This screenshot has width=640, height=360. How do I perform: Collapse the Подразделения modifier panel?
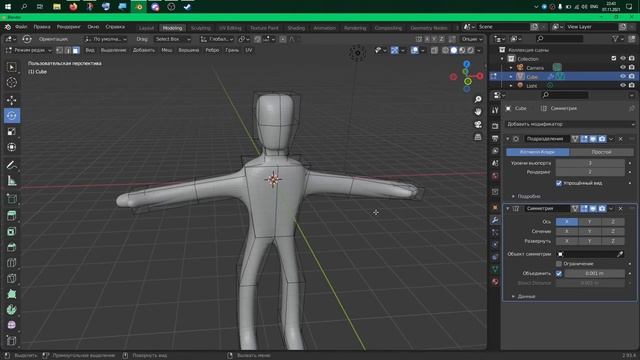[x=508, y=139]
